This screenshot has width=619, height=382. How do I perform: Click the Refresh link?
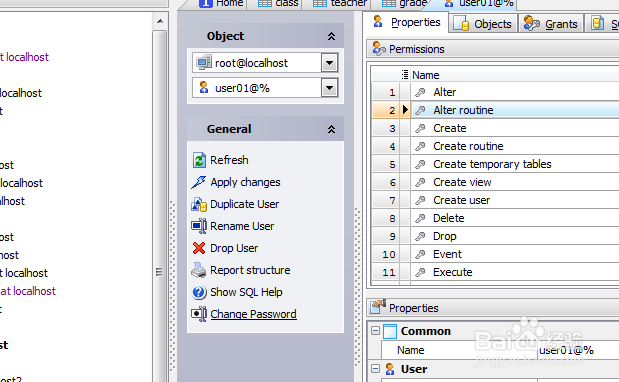[229, 160]
